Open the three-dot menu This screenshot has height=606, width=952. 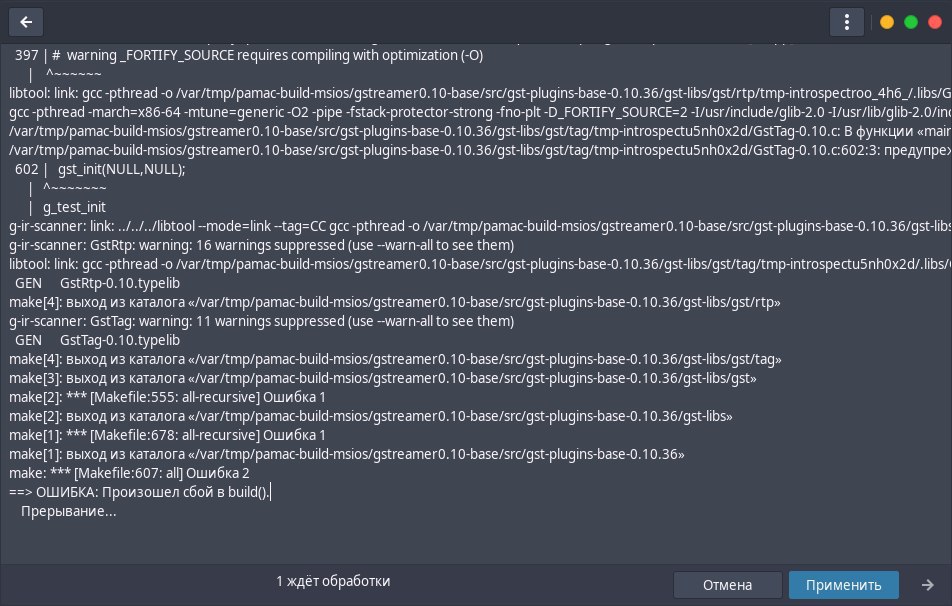tap(846, 22)
